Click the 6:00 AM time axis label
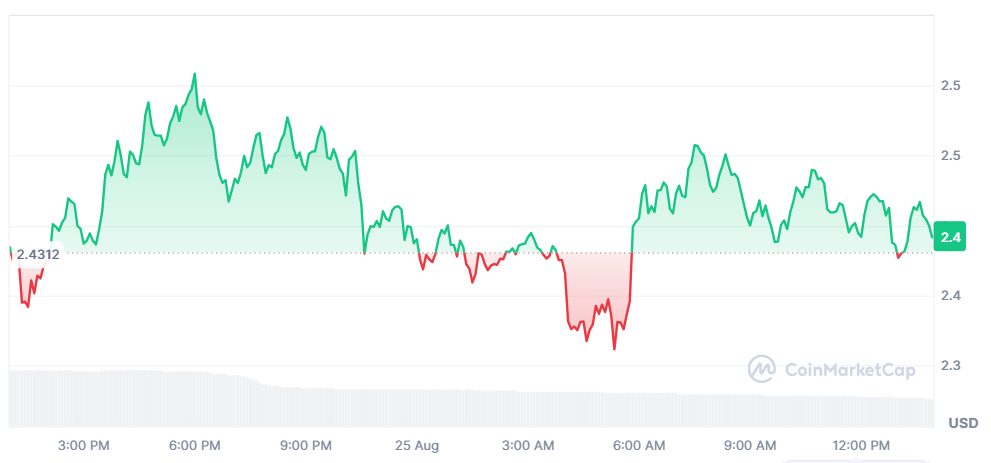Screen dimensions: 991x463 point(641,446)
